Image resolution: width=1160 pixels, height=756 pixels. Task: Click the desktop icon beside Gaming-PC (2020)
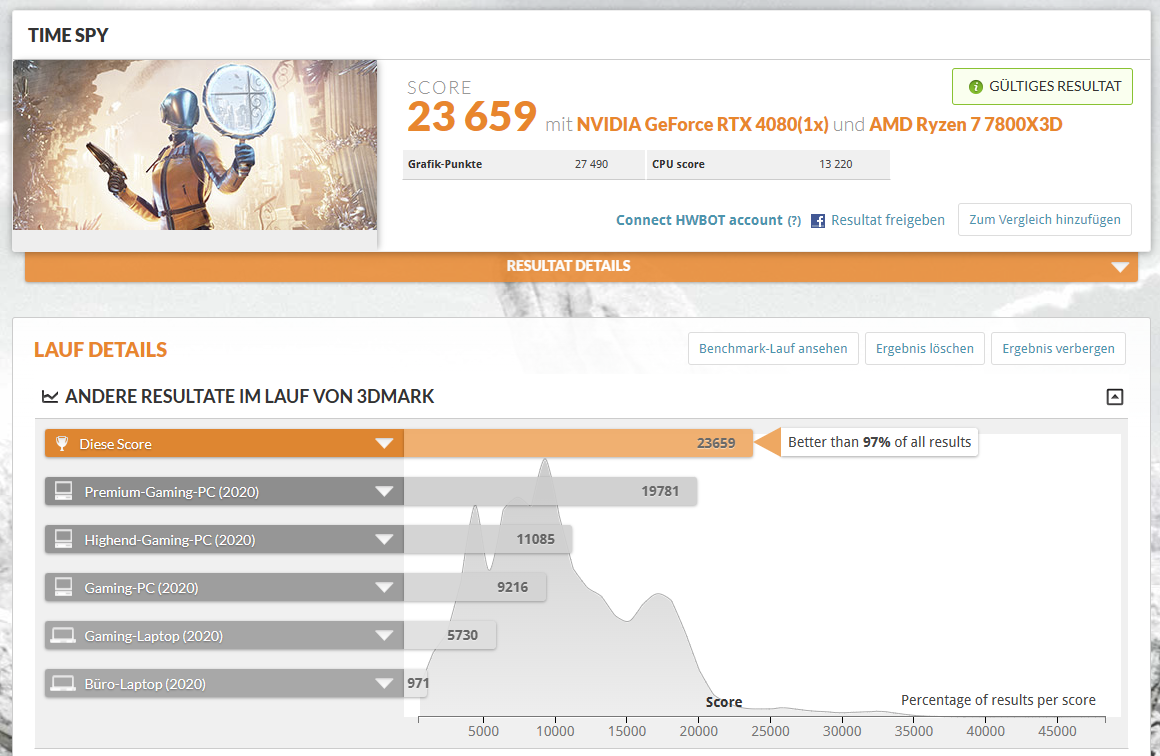click(x=64, y=587)
